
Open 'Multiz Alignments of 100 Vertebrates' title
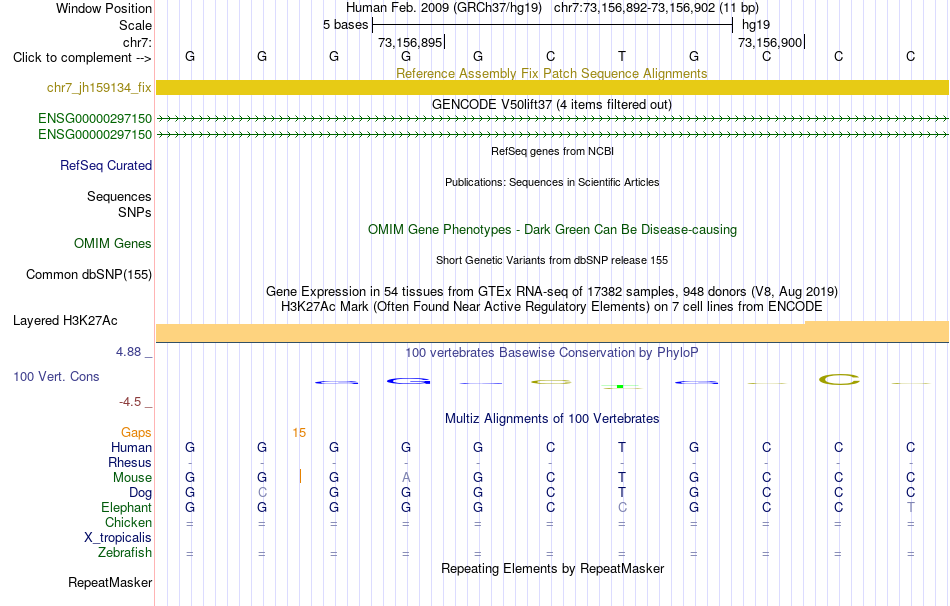(552, 419)
